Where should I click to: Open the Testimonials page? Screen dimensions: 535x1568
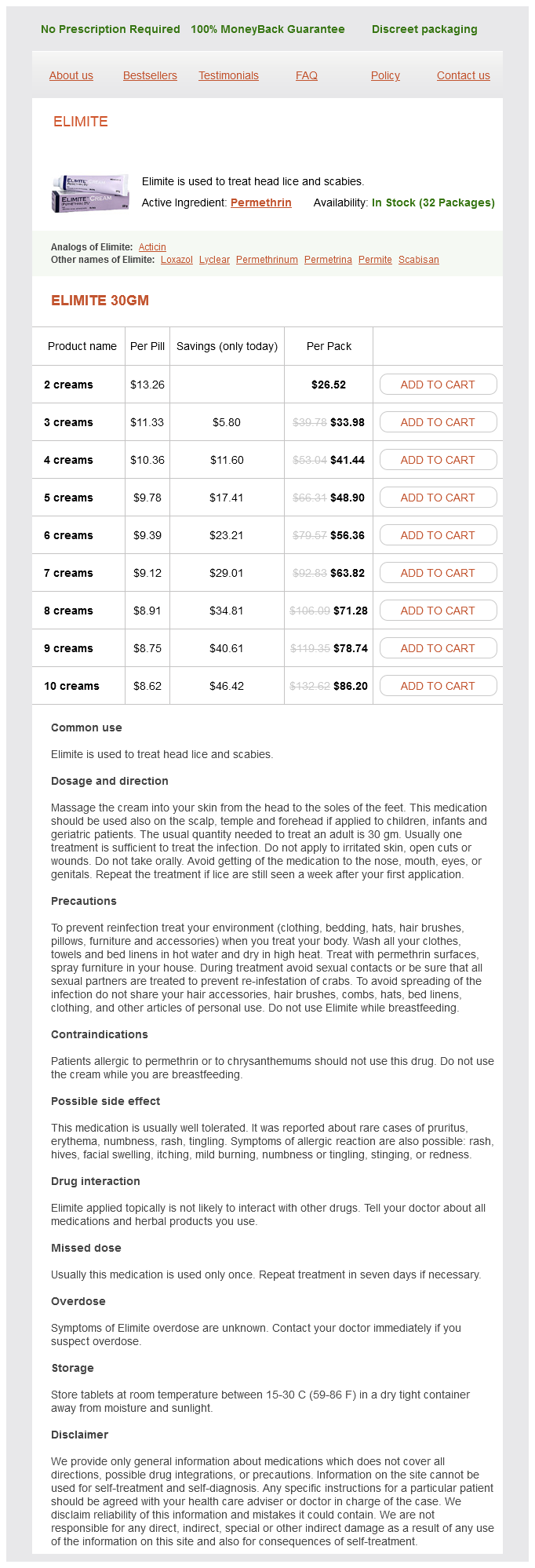[x=228, y=75]
